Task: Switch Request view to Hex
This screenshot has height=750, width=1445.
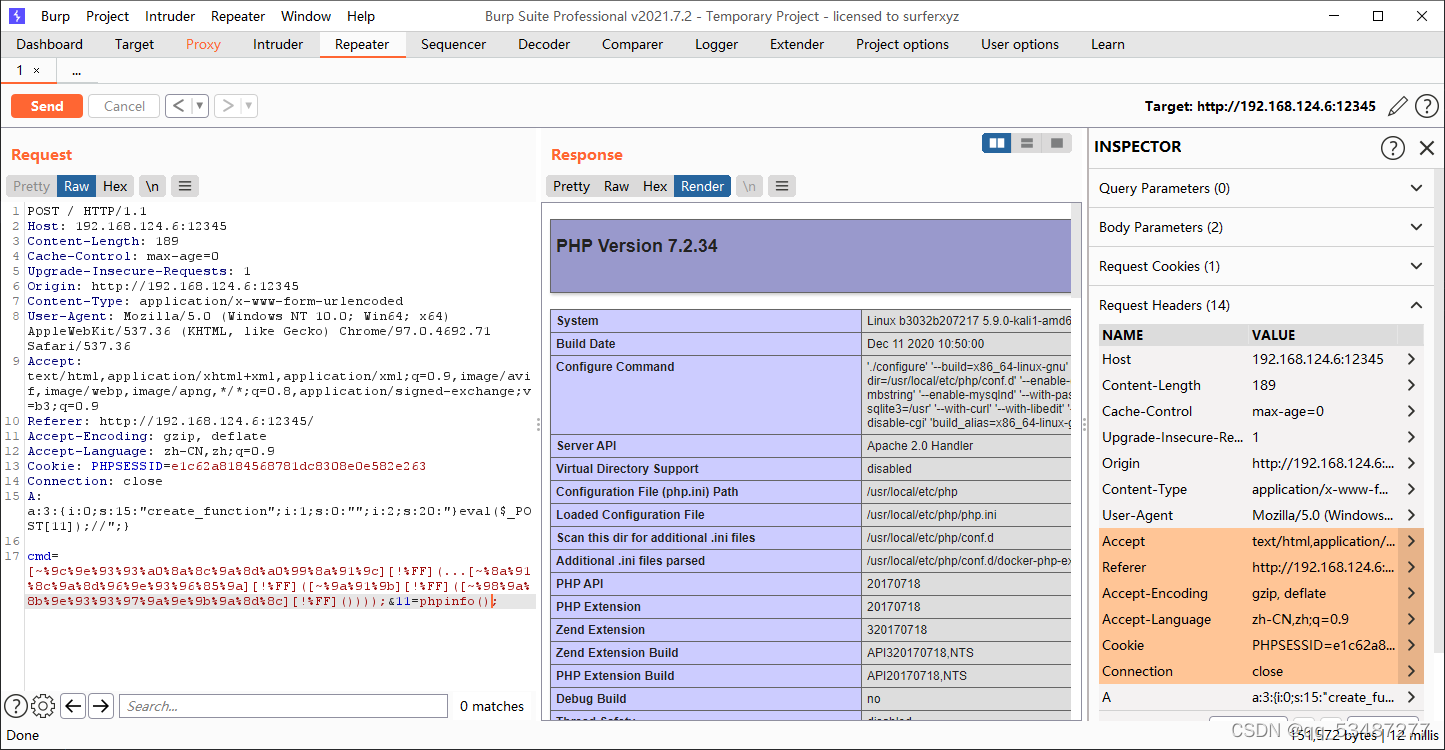Action: 115,186
